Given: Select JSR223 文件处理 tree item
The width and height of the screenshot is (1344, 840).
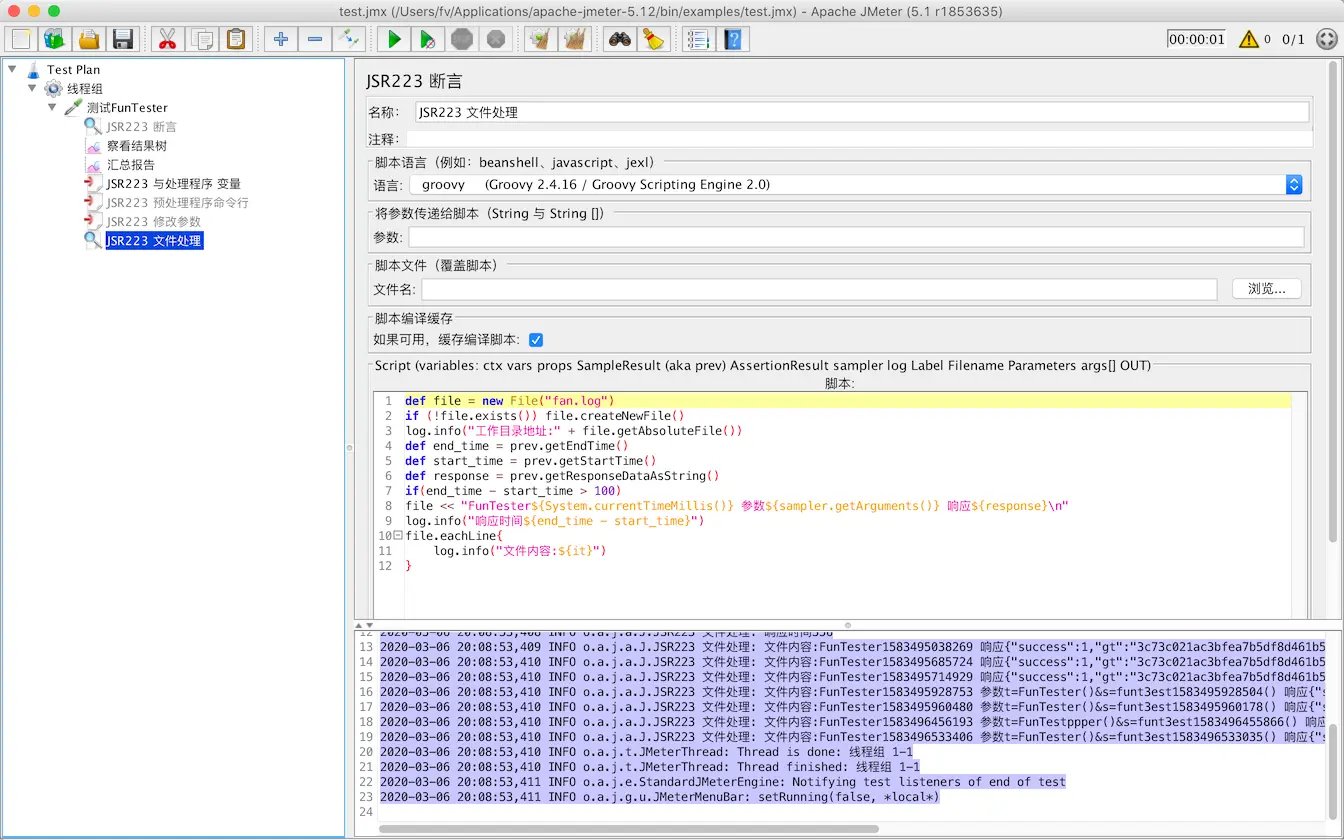Looking at the screenshot, I should coord(154,241).
